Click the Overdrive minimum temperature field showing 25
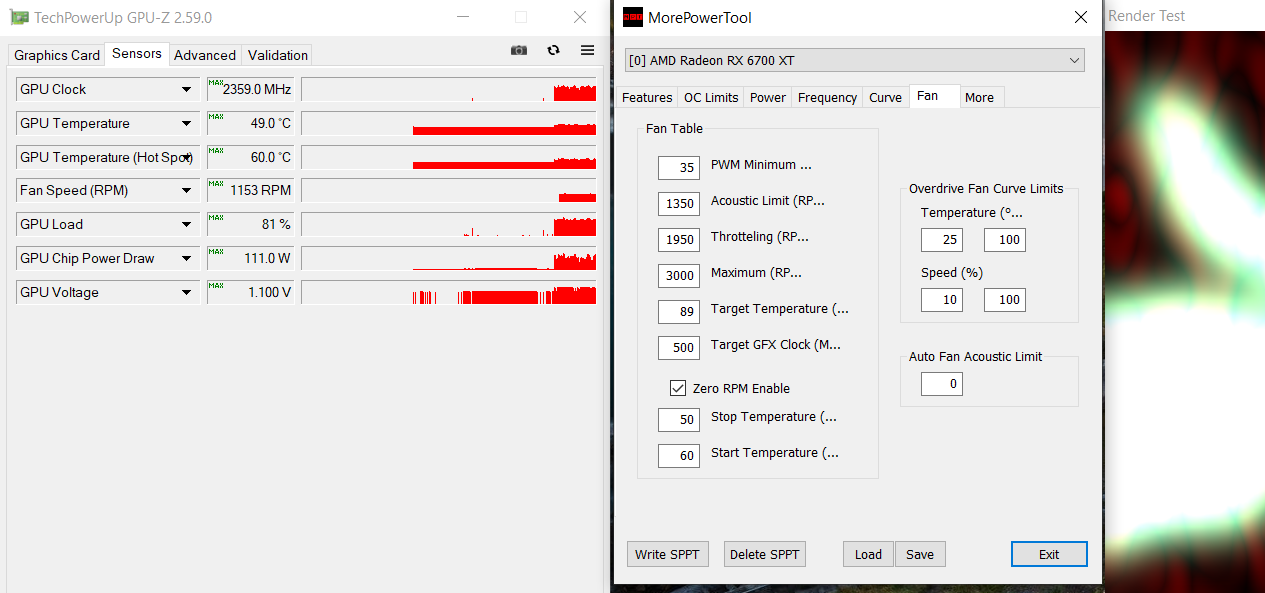Image resolution: width=1265 pixels, height=593 pixels. coord(942,239)
